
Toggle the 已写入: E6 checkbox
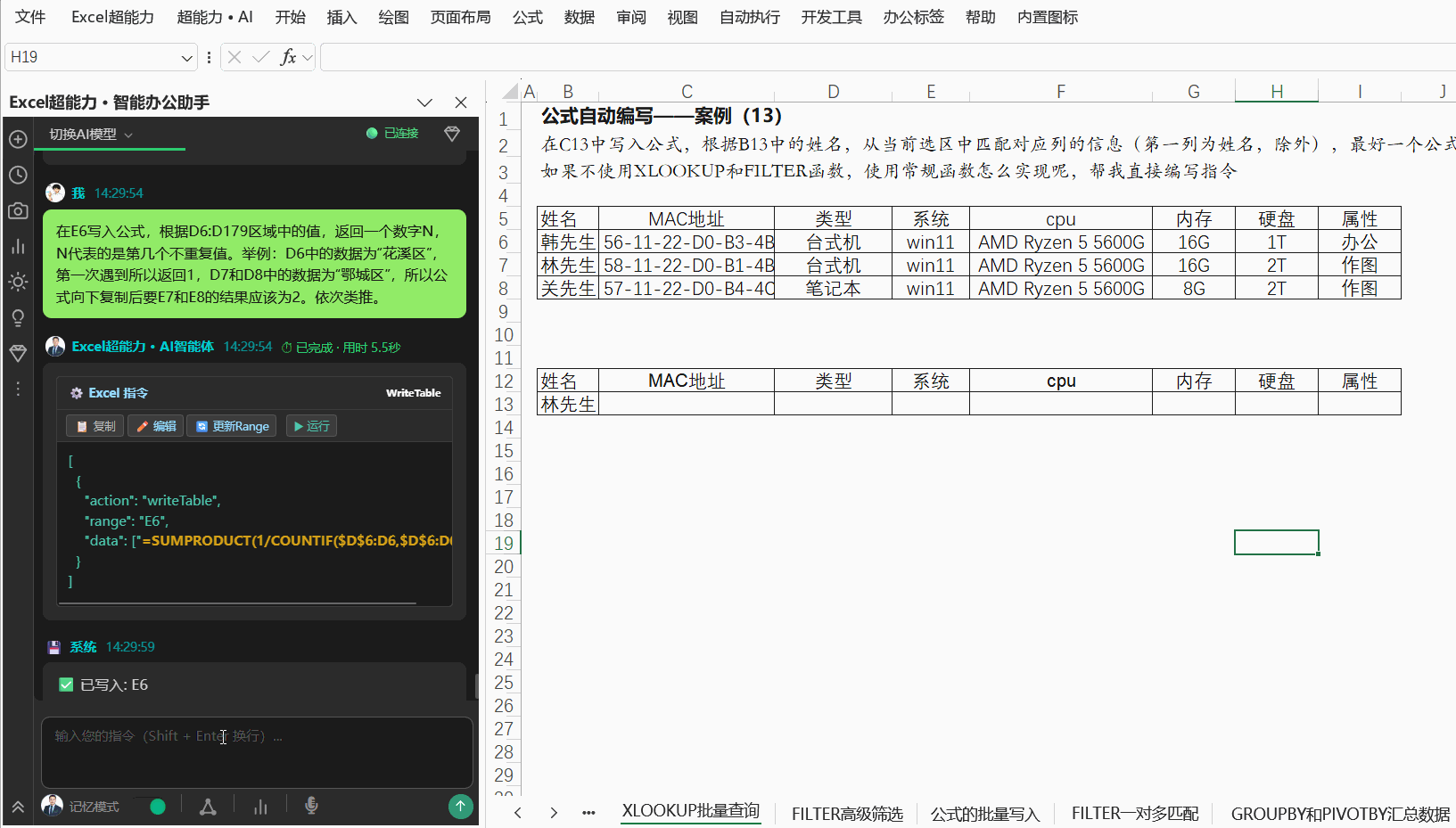click(x=66, y=685)
